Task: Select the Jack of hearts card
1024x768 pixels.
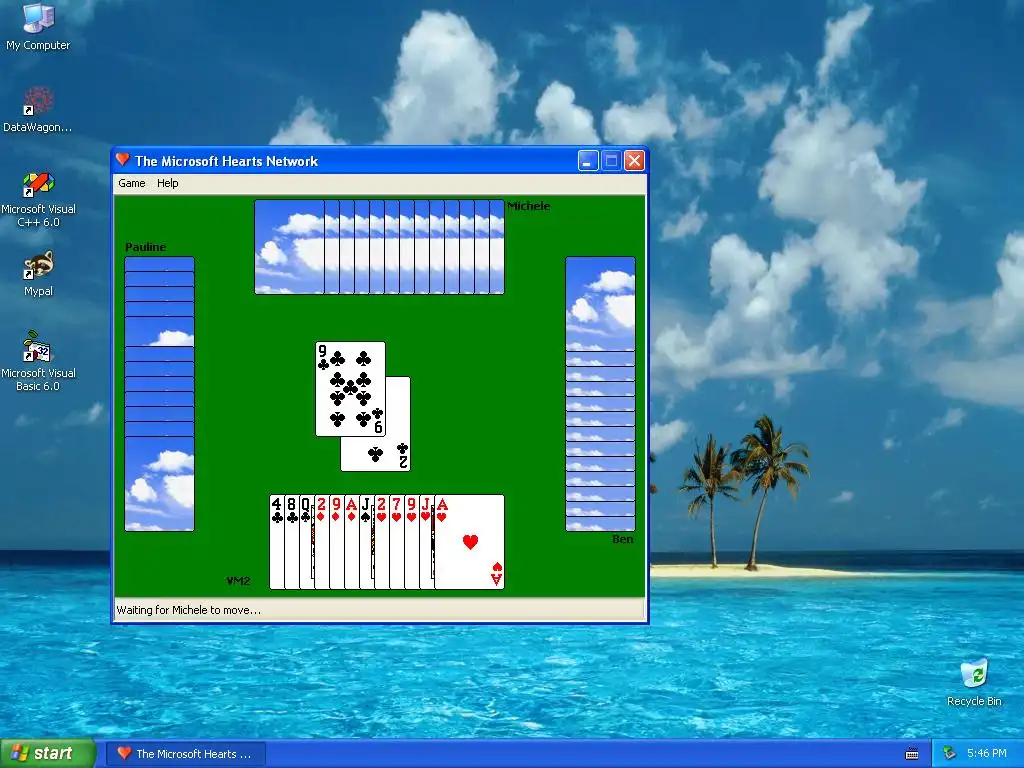Action: click(x=427, y=542)
